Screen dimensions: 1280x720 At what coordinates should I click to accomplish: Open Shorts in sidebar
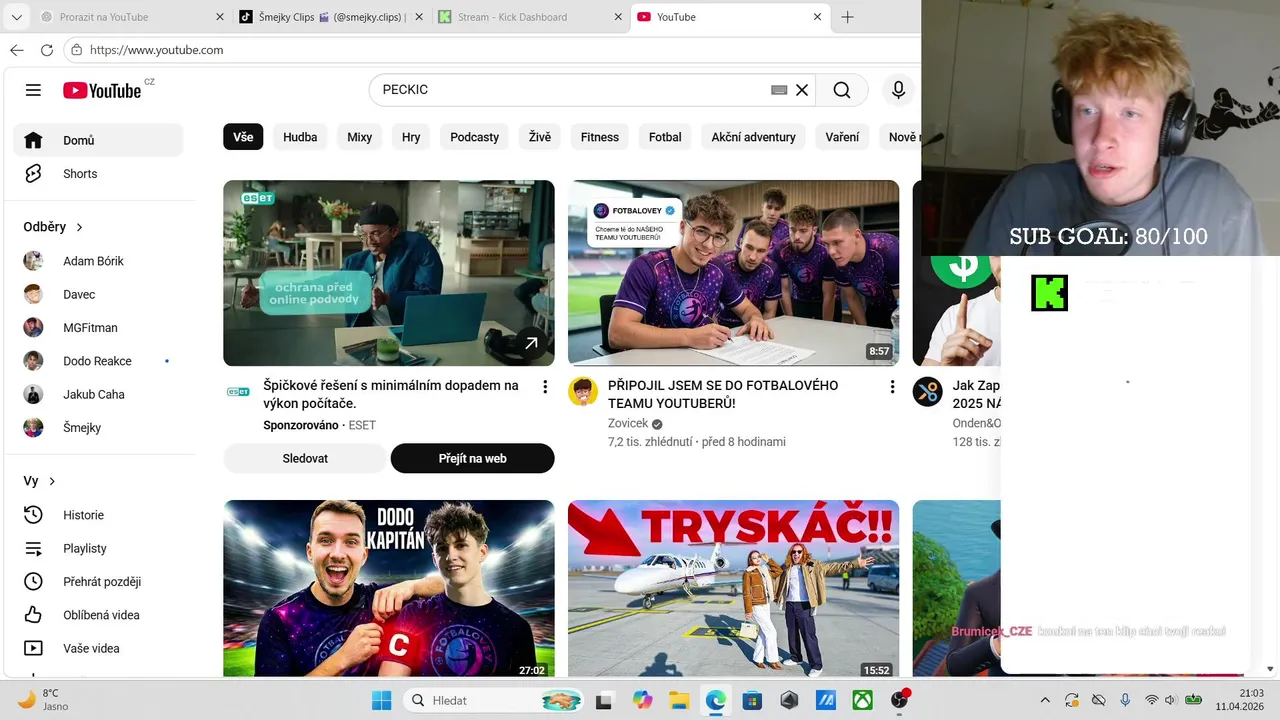click(98, 173)
